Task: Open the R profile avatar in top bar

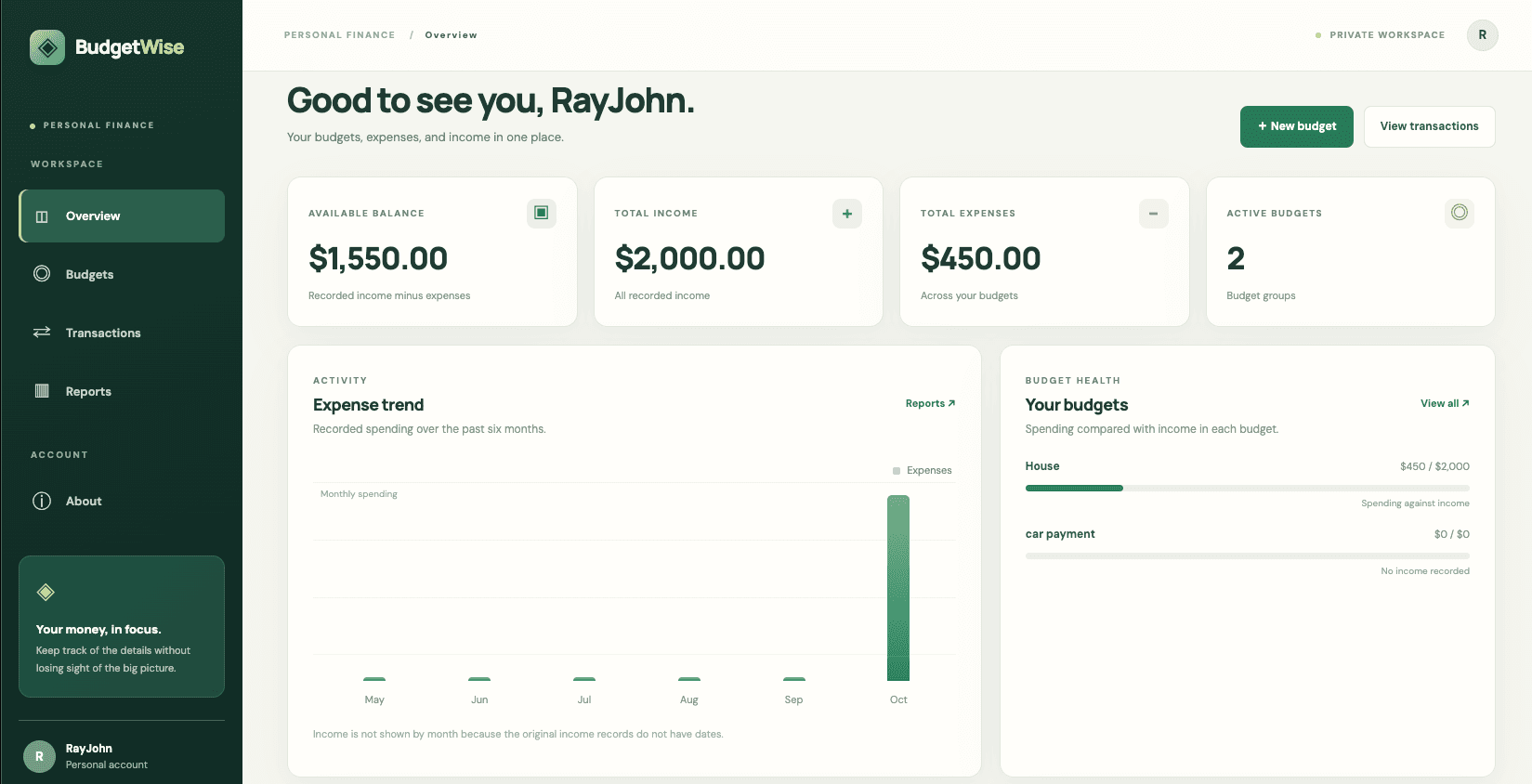Action: click(1483, 35)
